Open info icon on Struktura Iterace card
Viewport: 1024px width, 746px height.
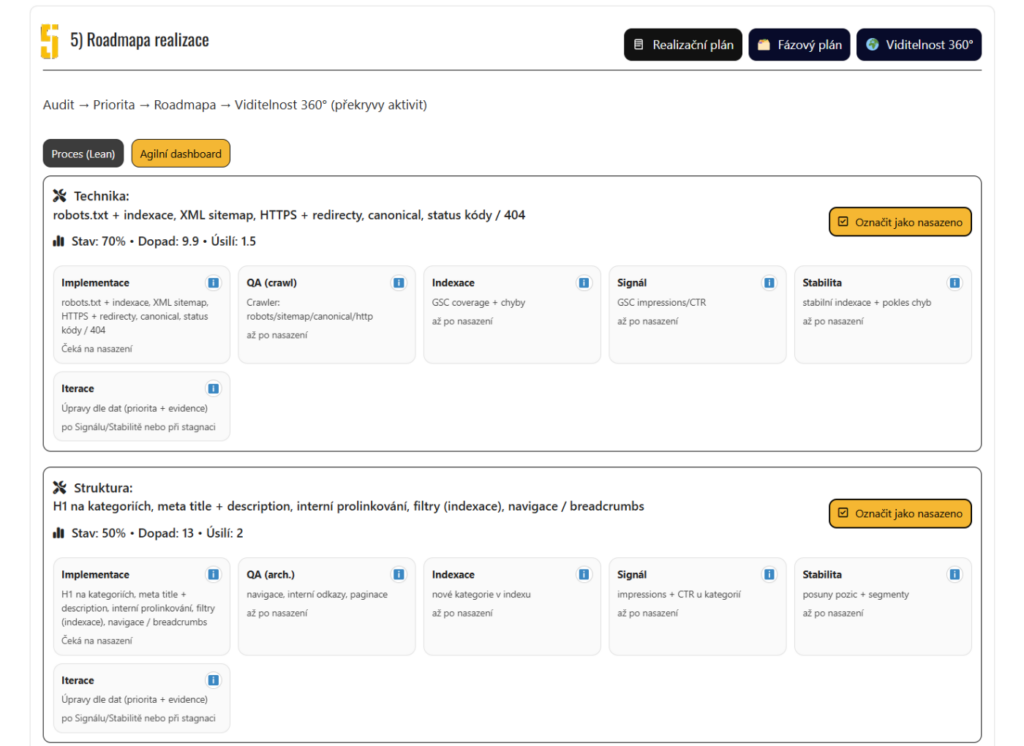tap(213, 680)
